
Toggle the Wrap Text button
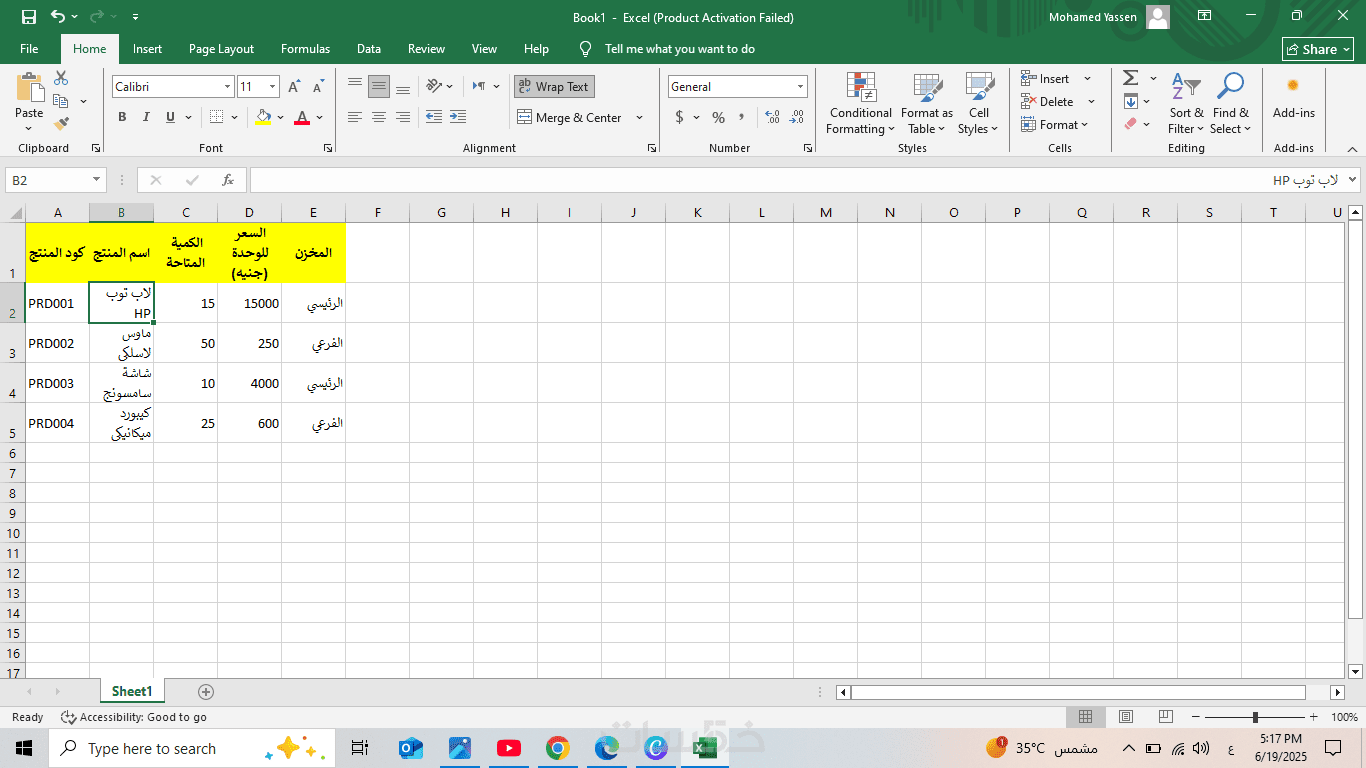(x=555, y=87)
